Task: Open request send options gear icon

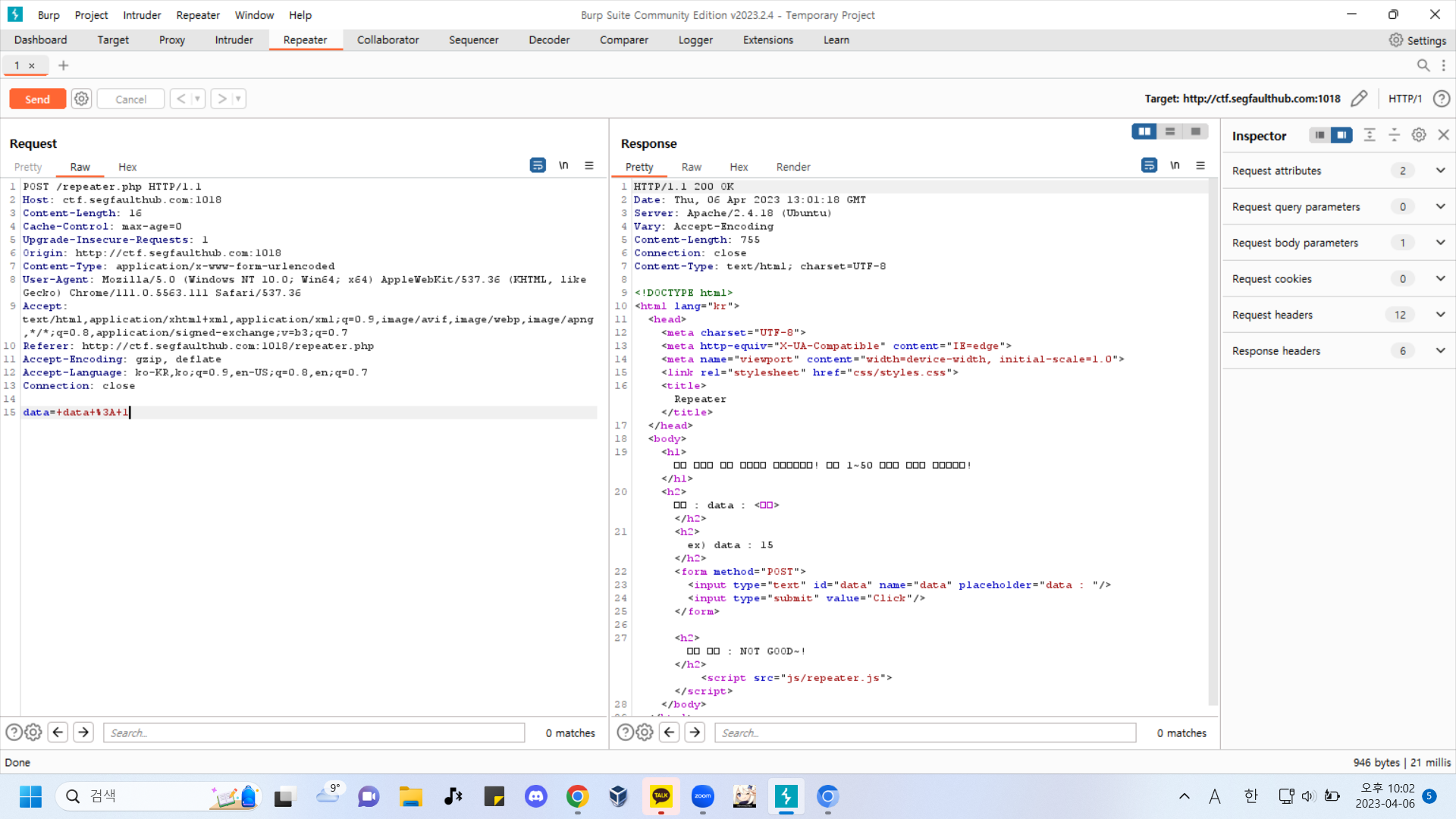Action: 81,99
